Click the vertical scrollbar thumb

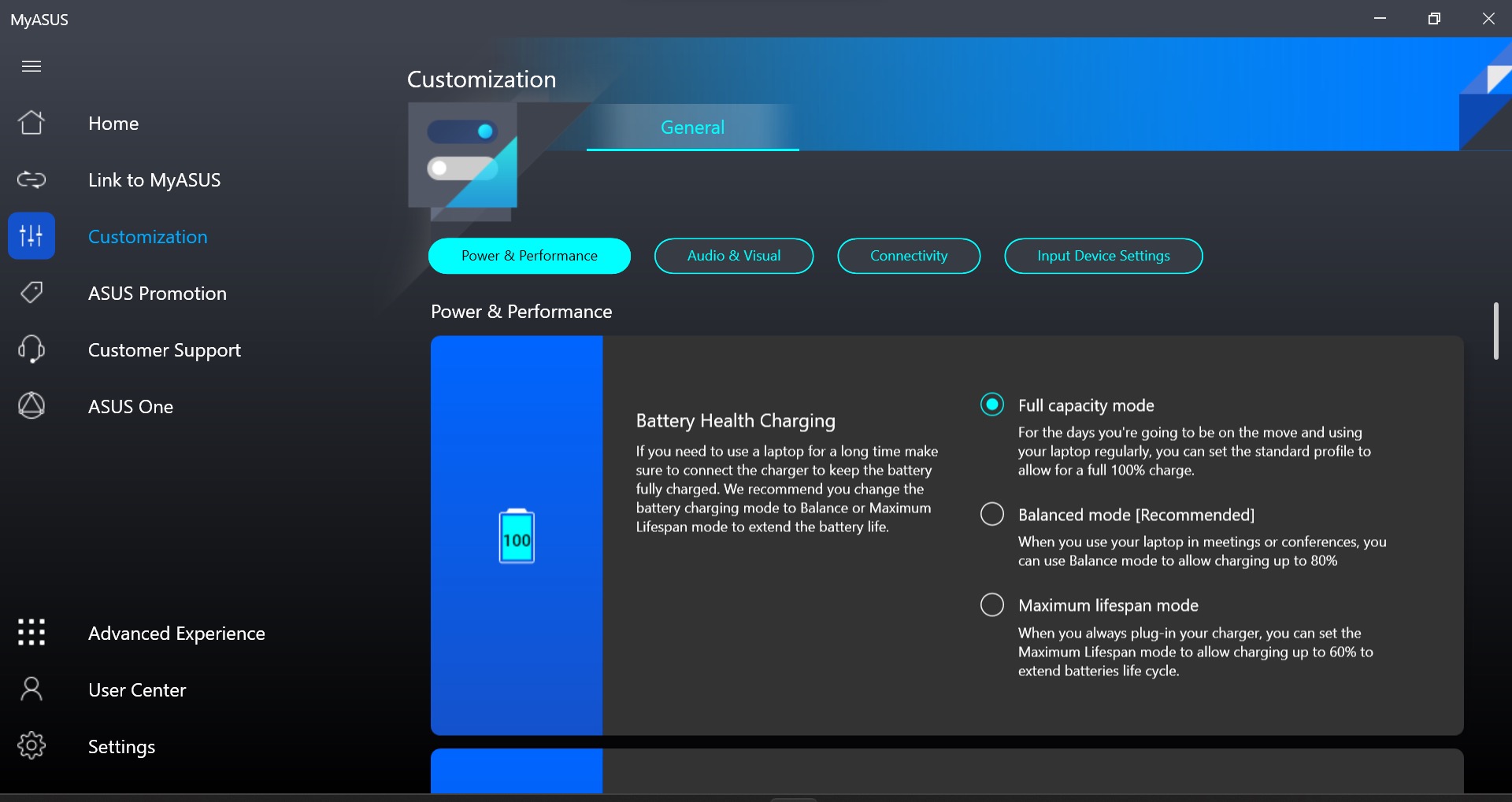[x=1495, y=331]
